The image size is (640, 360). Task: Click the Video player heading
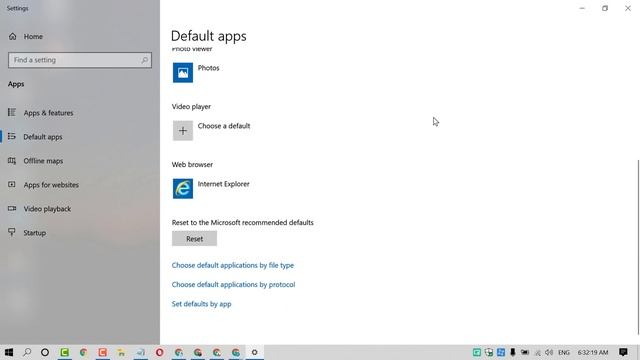[x=191, y=107]
